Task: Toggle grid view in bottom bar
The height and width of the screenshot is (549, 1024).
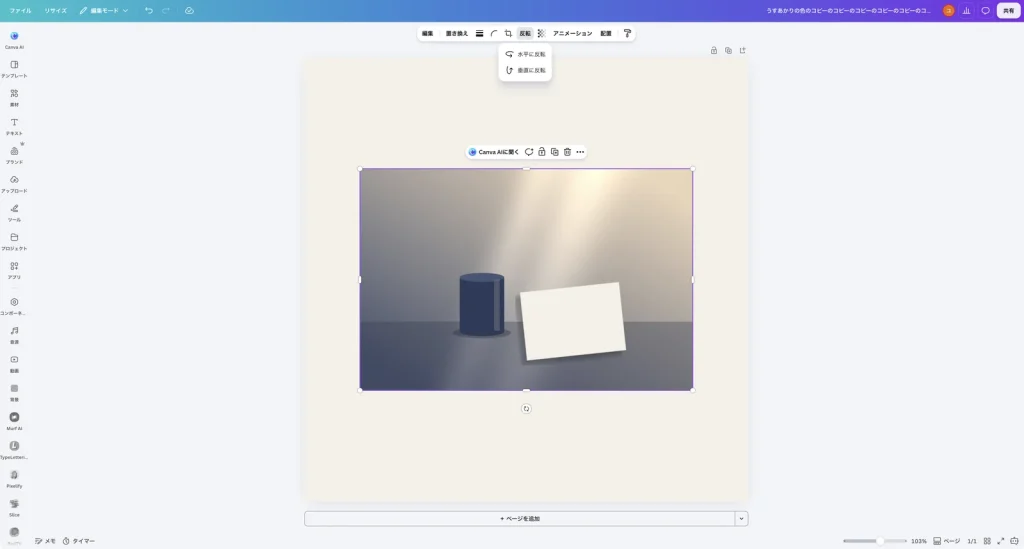Action: (987, 541)
